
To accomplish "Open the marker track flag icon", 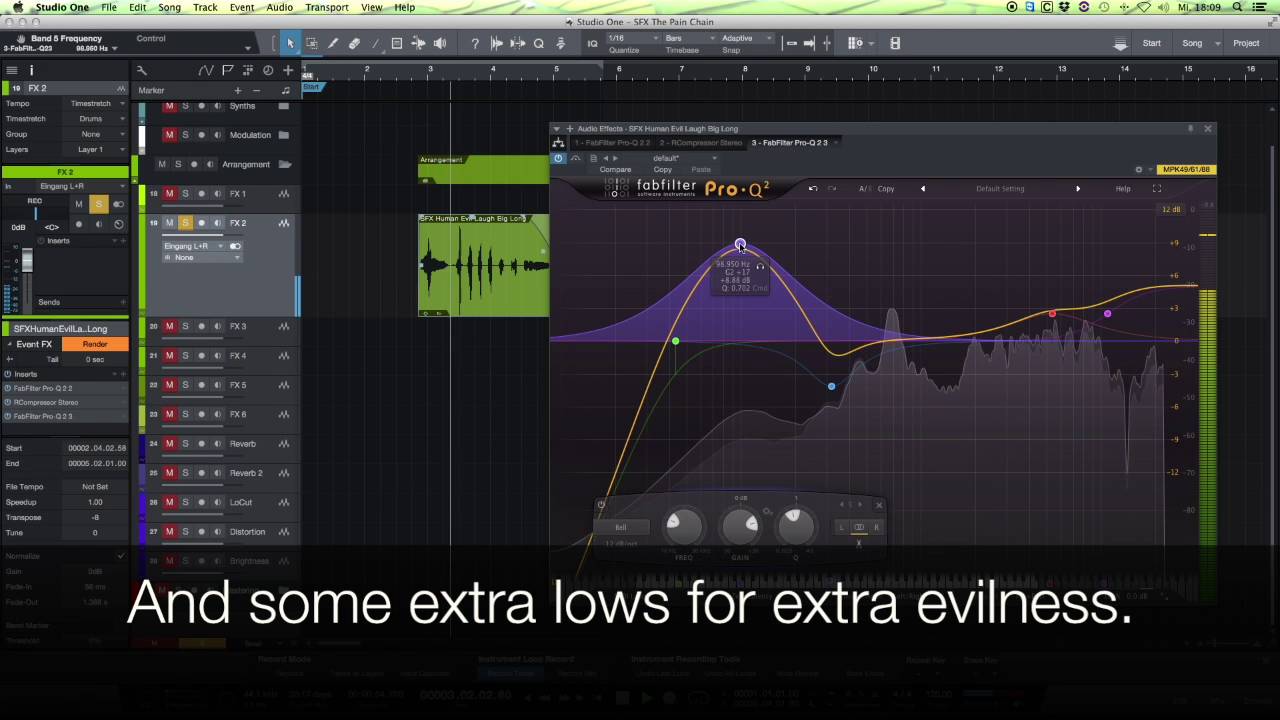I will click(228, 70).
